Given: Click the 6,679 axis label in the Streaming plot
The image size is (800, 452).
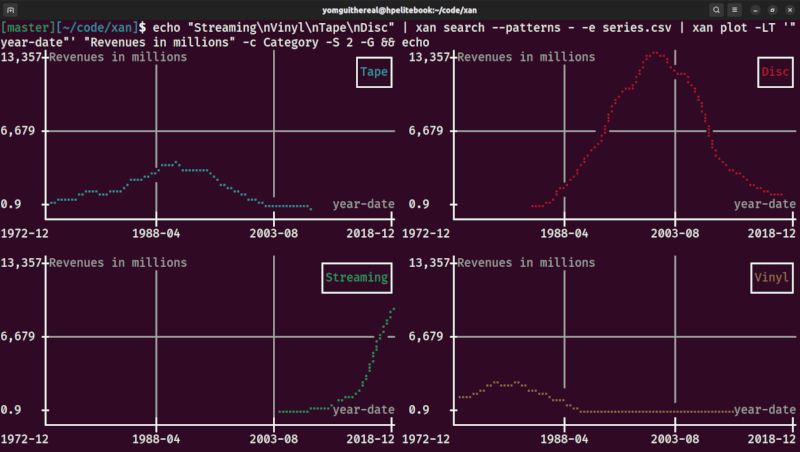Looking at the screenshot, I should 20,337.
